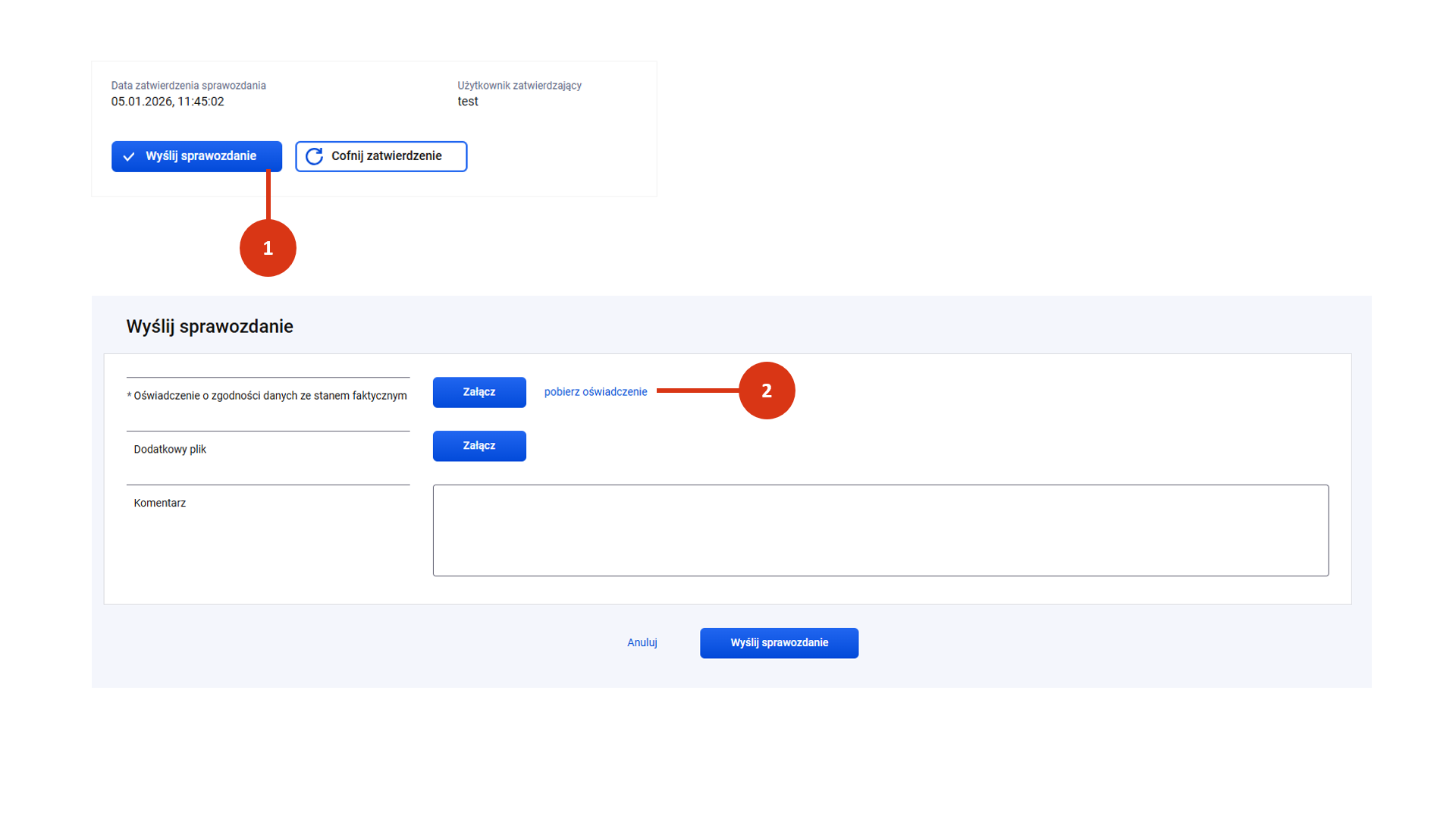Focus the Komentarz text area

[880, 530]
